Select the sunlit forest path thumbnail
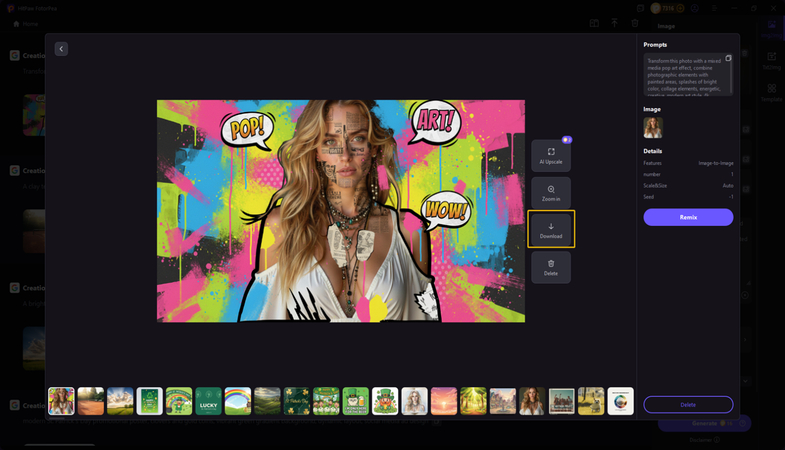Image resolution: width=785 pixels, height=450 pixels. [474, 401]
